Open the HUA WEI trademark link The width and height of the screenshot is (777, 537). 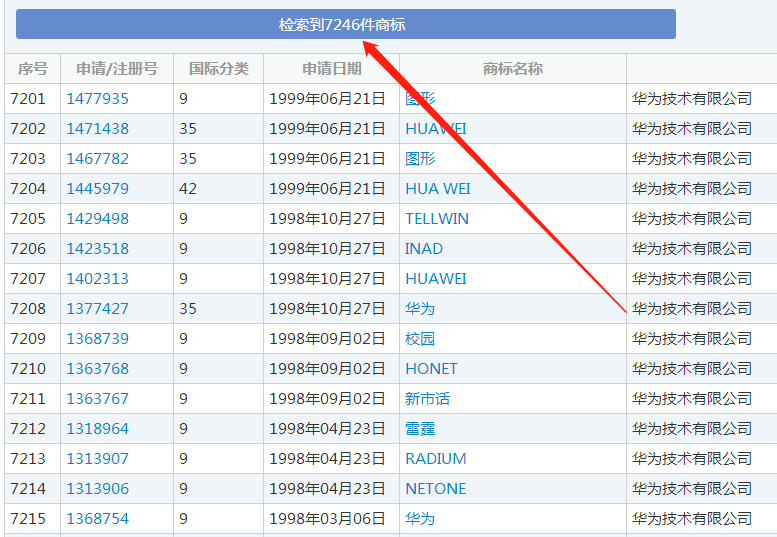[x=438, y=189]
